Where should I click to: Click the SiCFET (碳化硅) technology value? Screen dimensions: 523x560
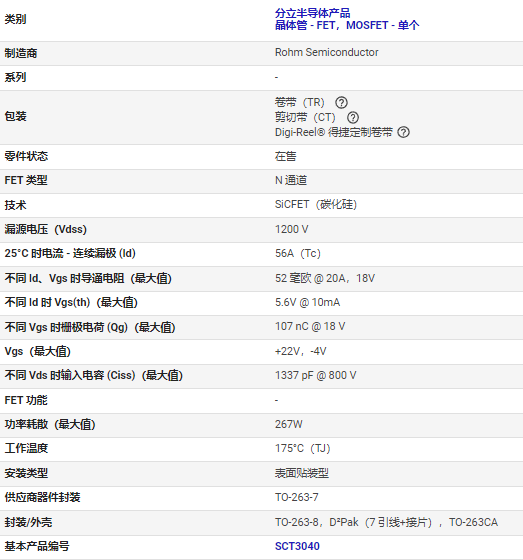pos(316,204)
